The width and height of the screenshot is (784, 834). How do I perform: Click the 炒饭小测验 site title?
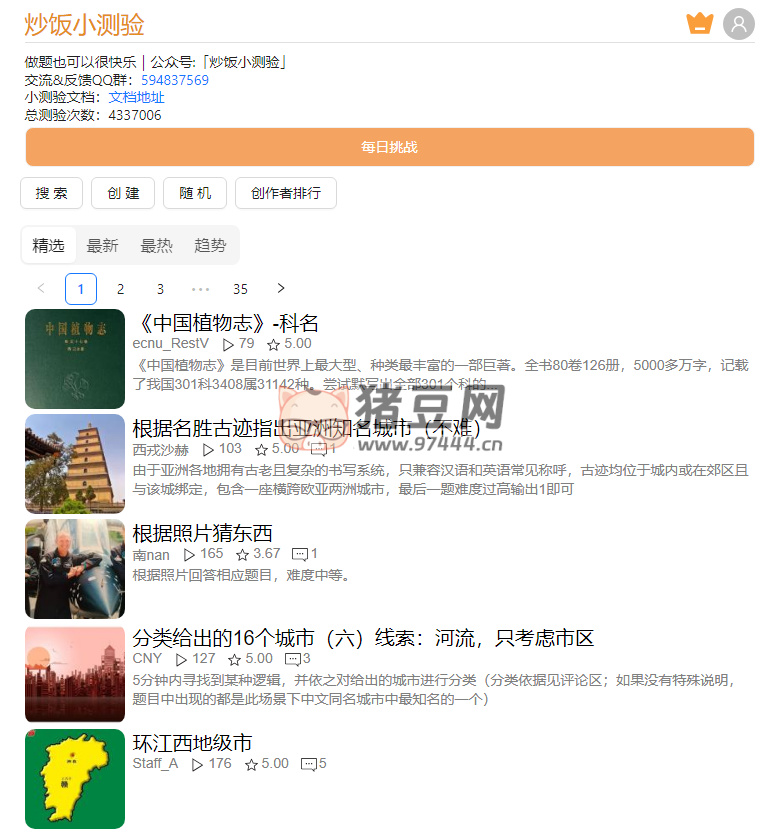pyautogui.click(x=85, y=24)
